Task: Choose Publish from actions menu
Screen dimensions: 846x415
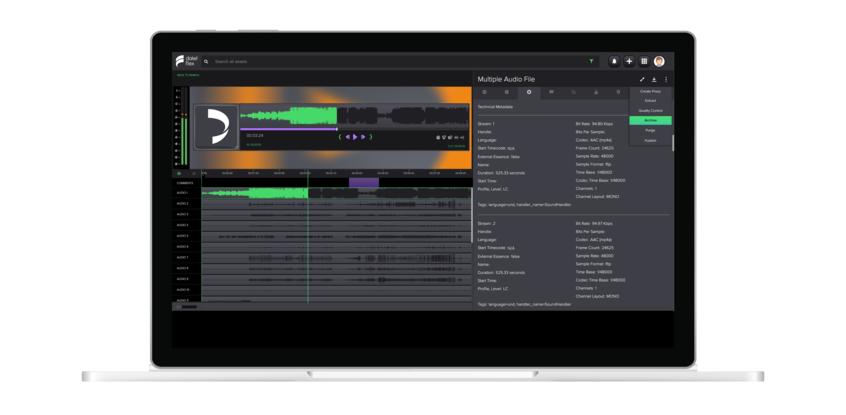Action: (650, 140)
